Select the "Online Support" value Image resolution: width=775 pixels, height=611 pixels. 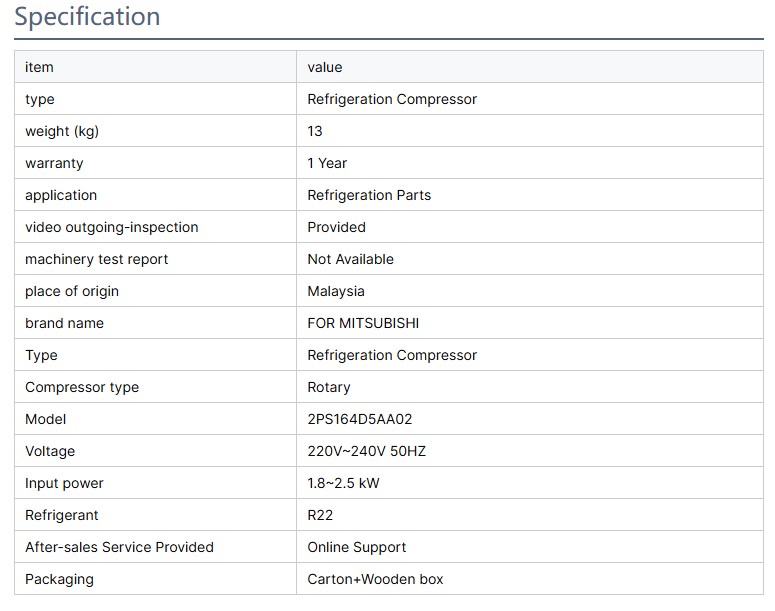[x=356, y=547]
